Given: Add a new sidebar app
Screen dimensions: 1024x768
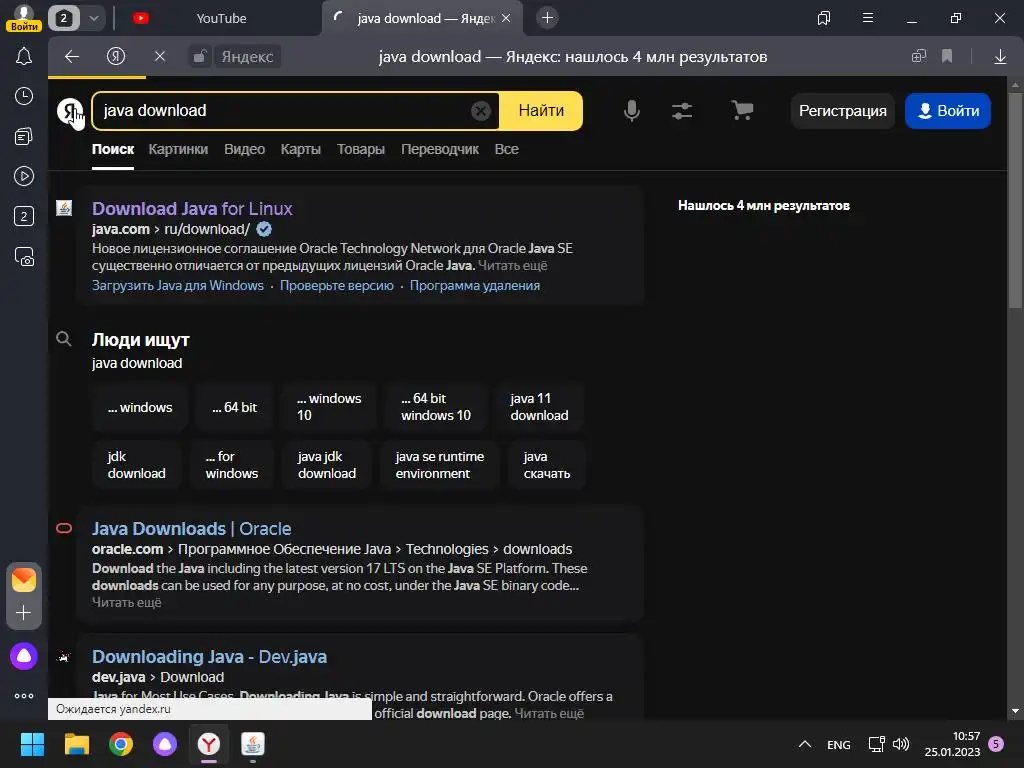Looking at the screenshot, I should click(24, 613).
